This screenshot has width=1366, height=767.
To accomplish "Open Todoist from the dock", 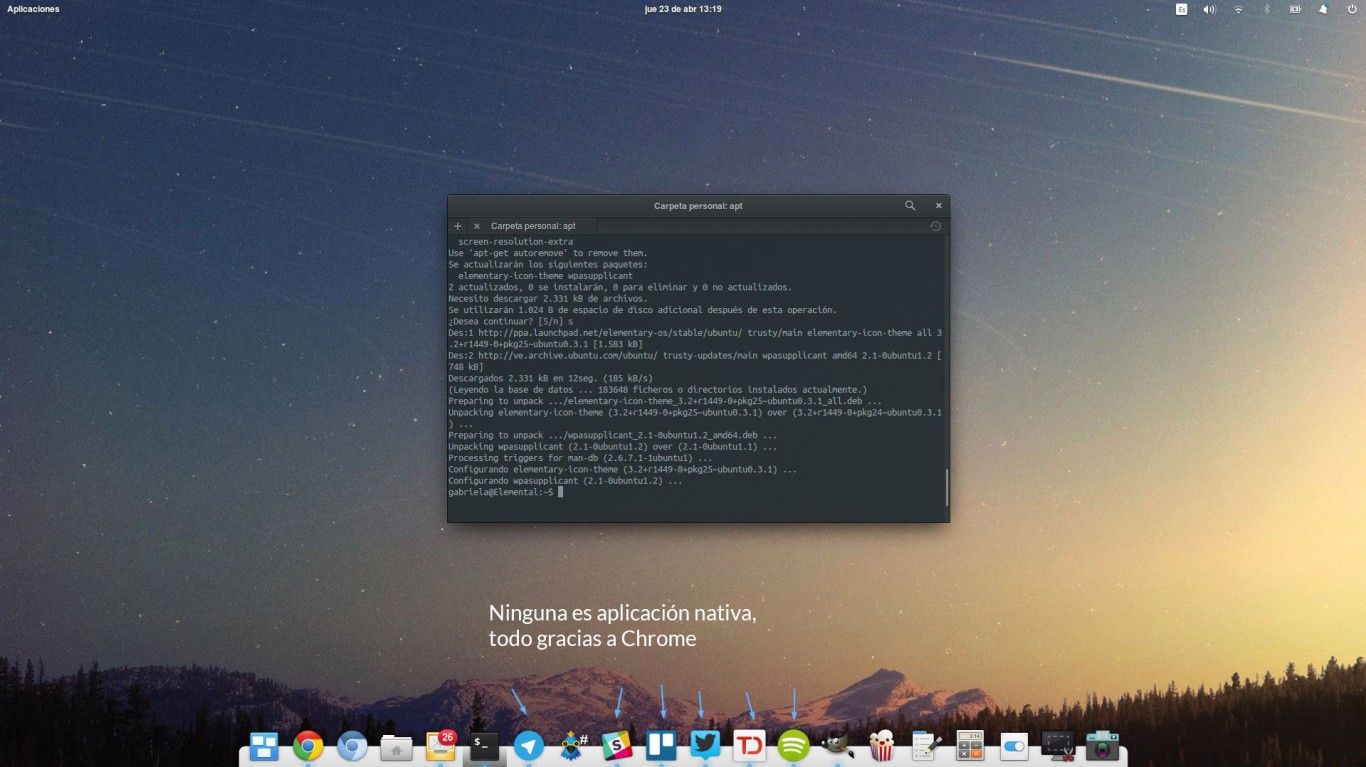I will [x=749, y=745].
